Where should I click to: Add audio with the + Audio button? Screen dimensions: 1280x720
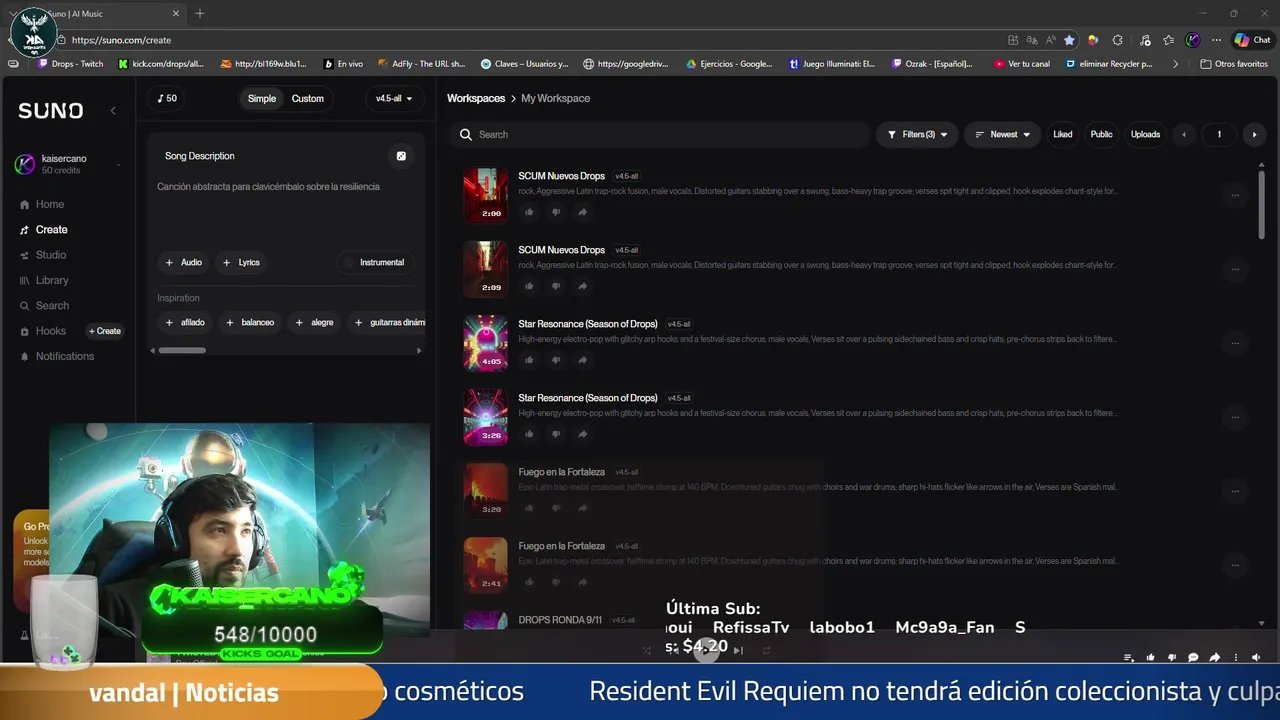[x=184, y=262]
